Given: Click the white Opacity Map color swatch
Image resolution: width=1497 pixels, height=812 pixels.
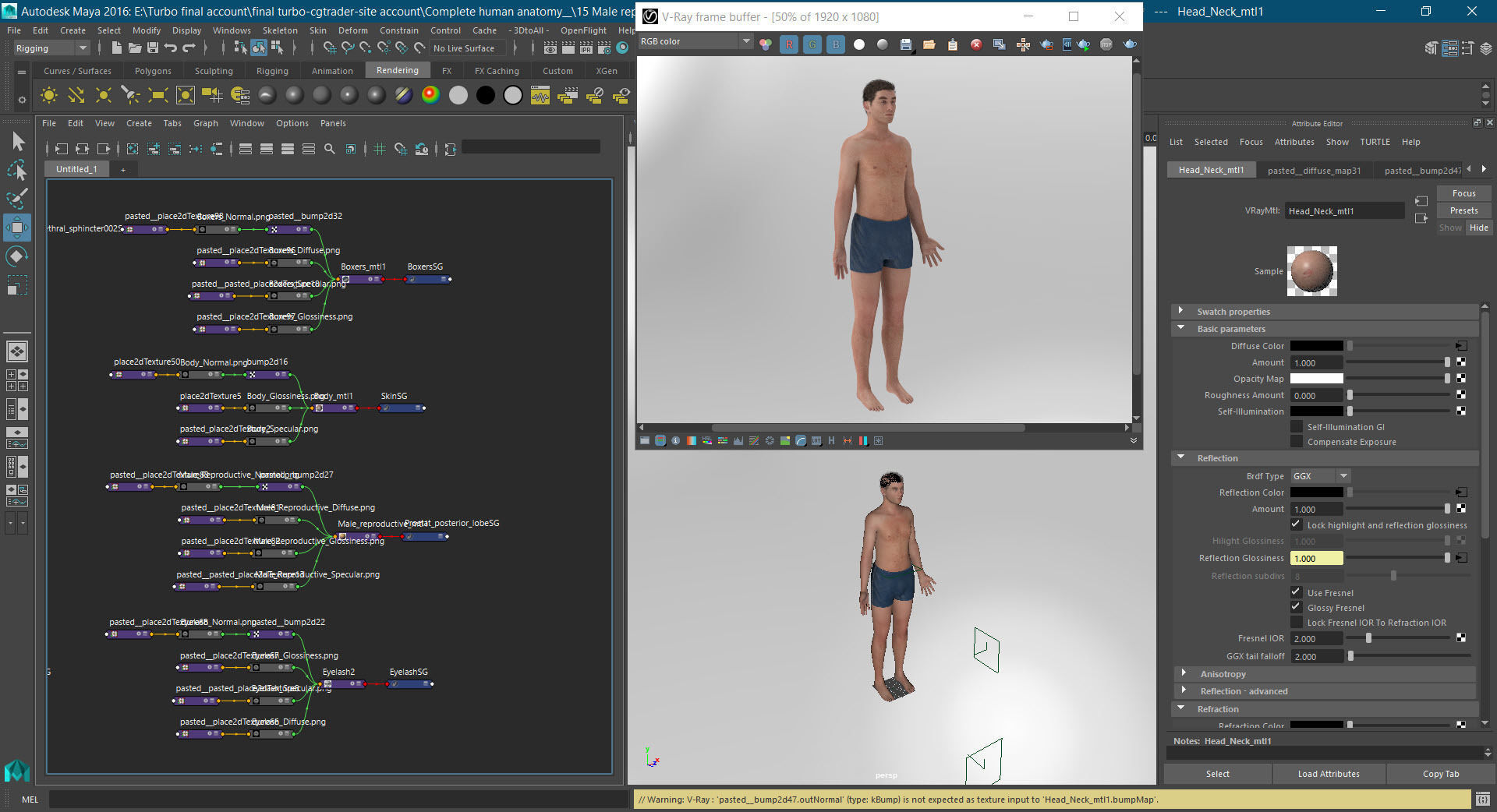Looking at the screenshot, I should 1316,379.
